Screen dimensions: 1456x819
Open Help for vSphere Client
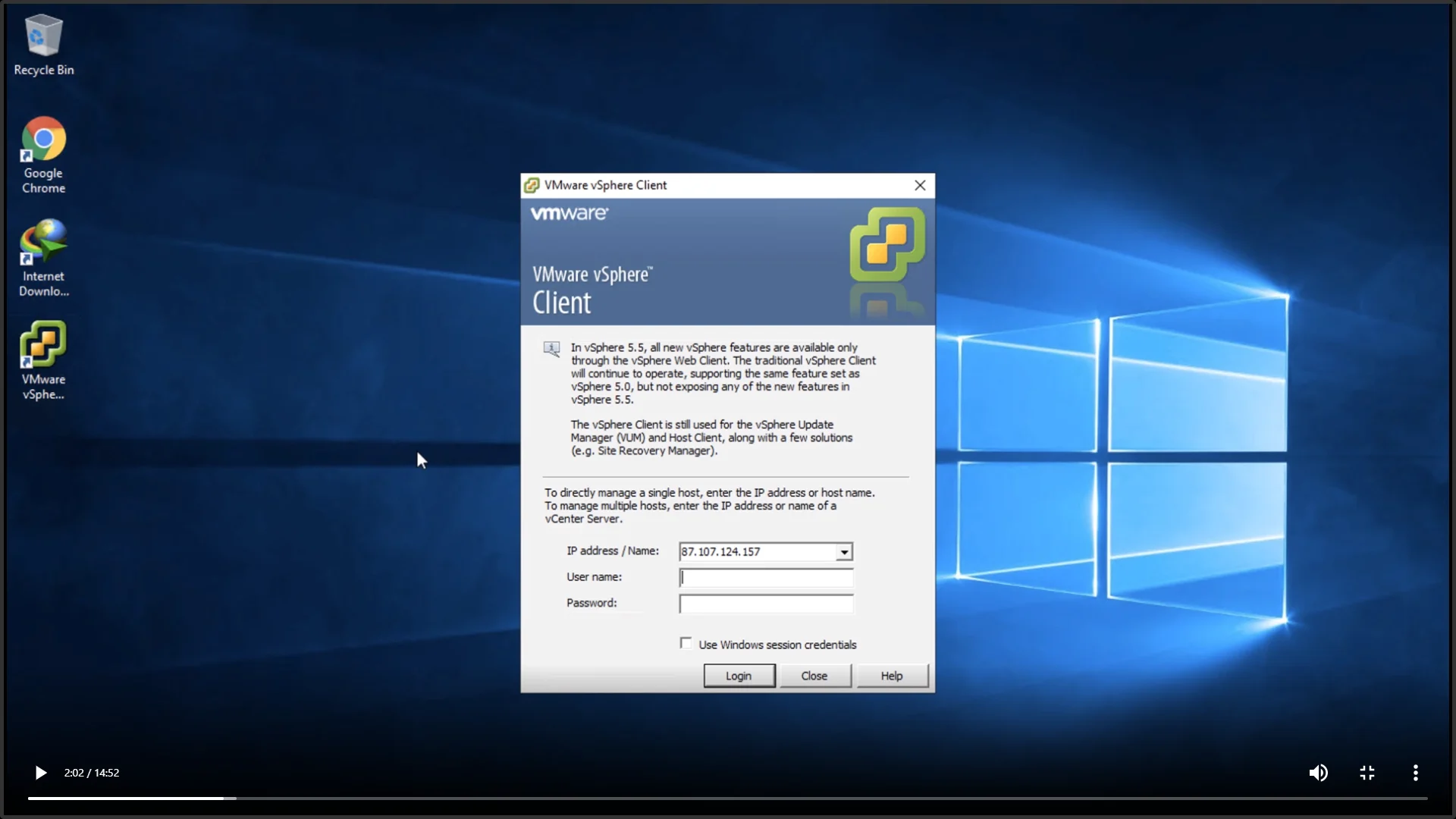pyautogui.click(x=892, y=676)
